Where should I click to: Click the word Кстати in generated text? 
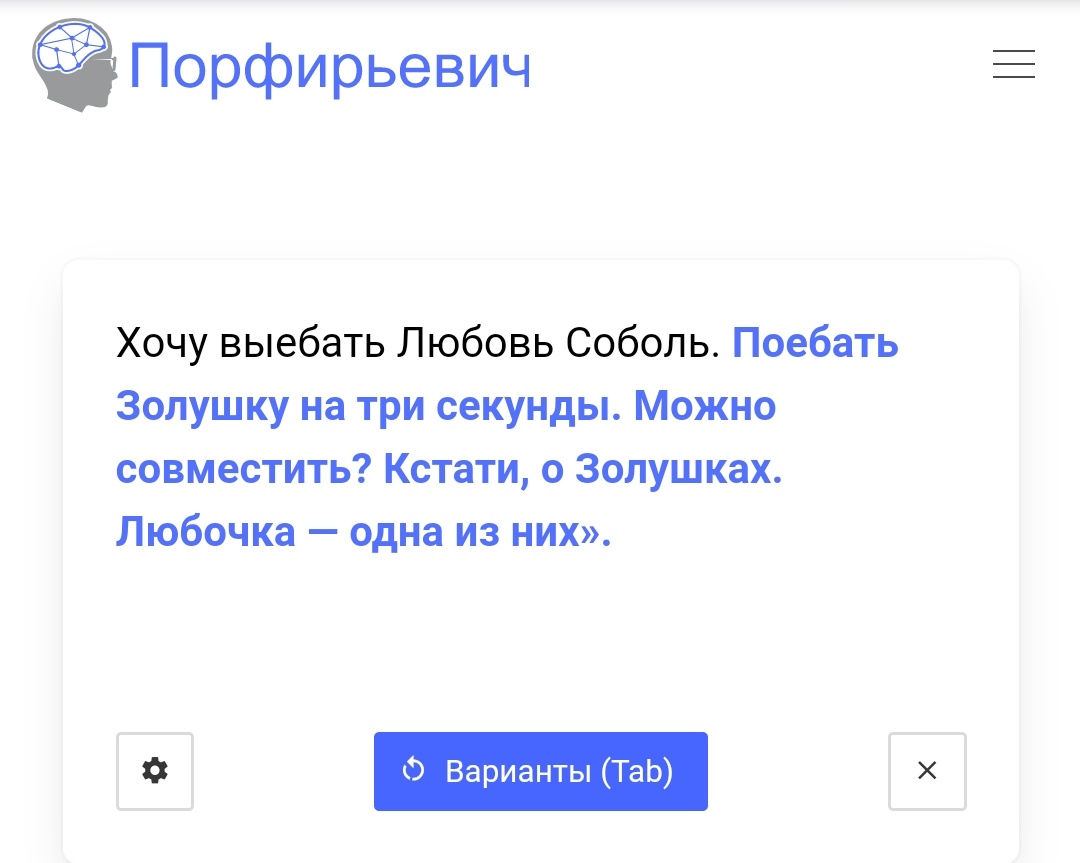point(456,469)
